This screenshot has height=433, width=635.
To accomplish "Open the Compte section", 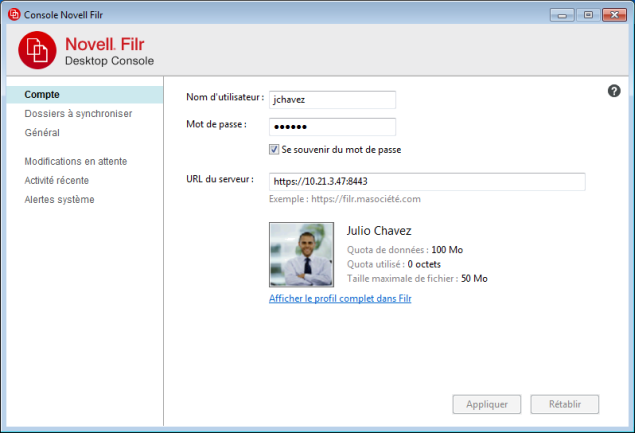I will click(x=42, y=95).
